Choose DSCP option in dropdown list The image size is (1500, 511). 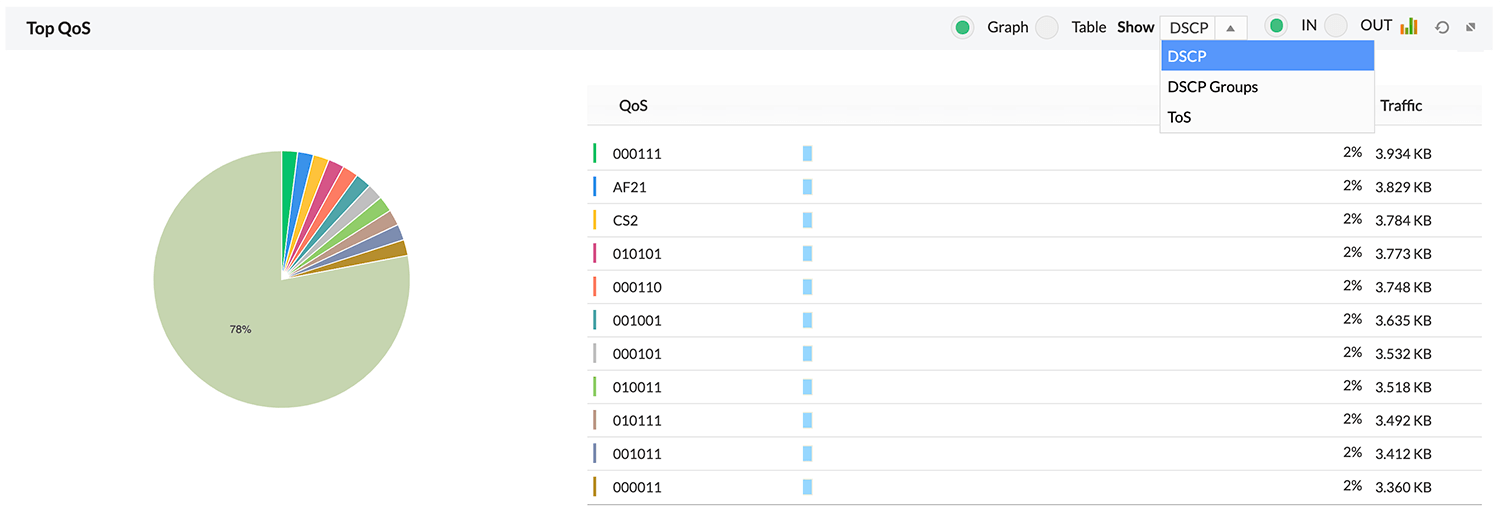tap(1267, 56)
